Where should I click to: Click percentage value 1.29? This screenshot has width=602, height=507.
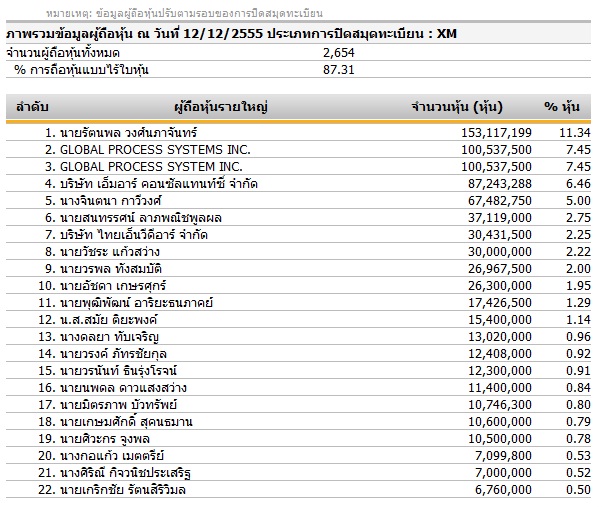(x=578, y=303)
